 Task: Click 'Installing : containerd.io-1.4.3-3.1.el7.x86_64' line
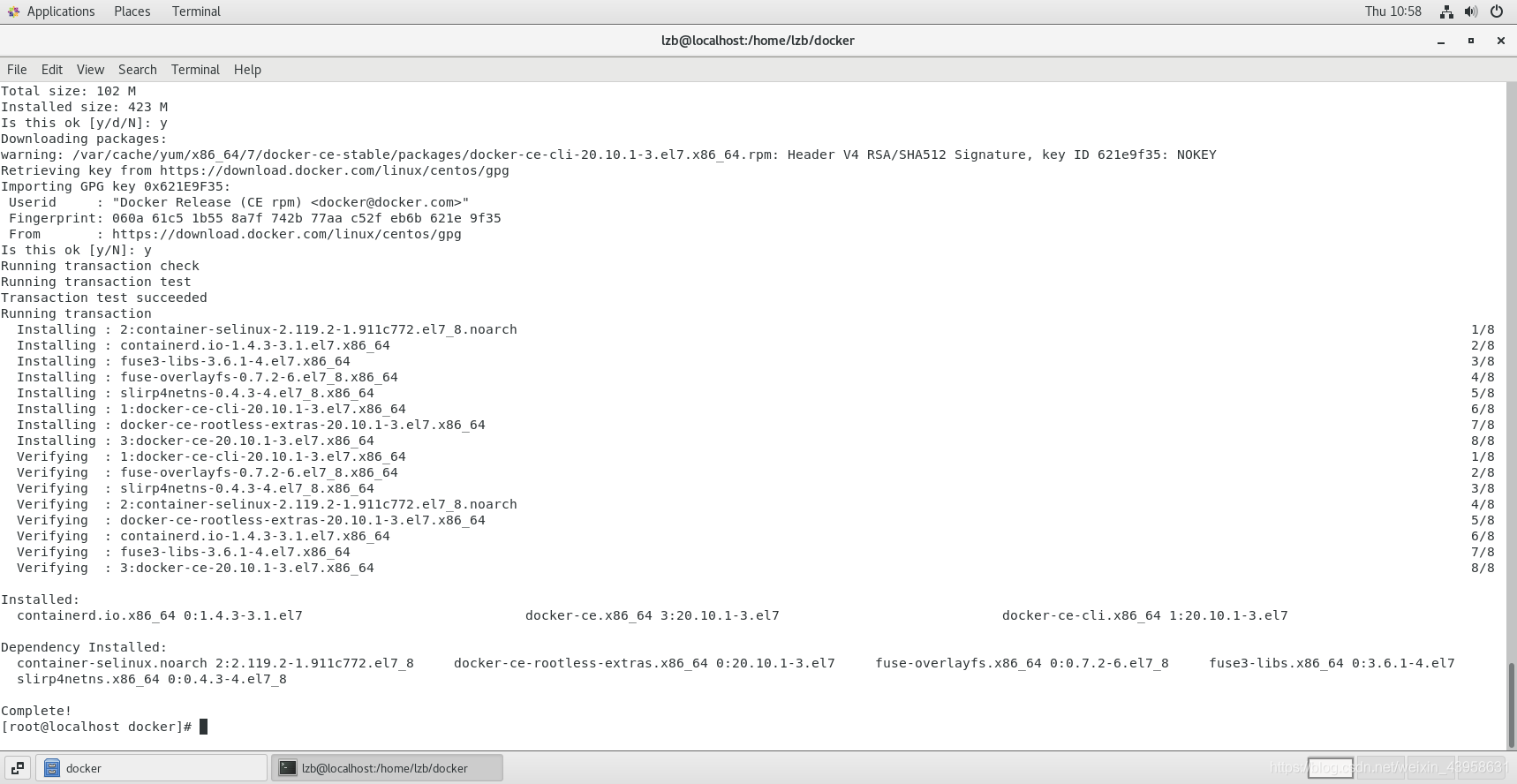[x=203, y=345]
